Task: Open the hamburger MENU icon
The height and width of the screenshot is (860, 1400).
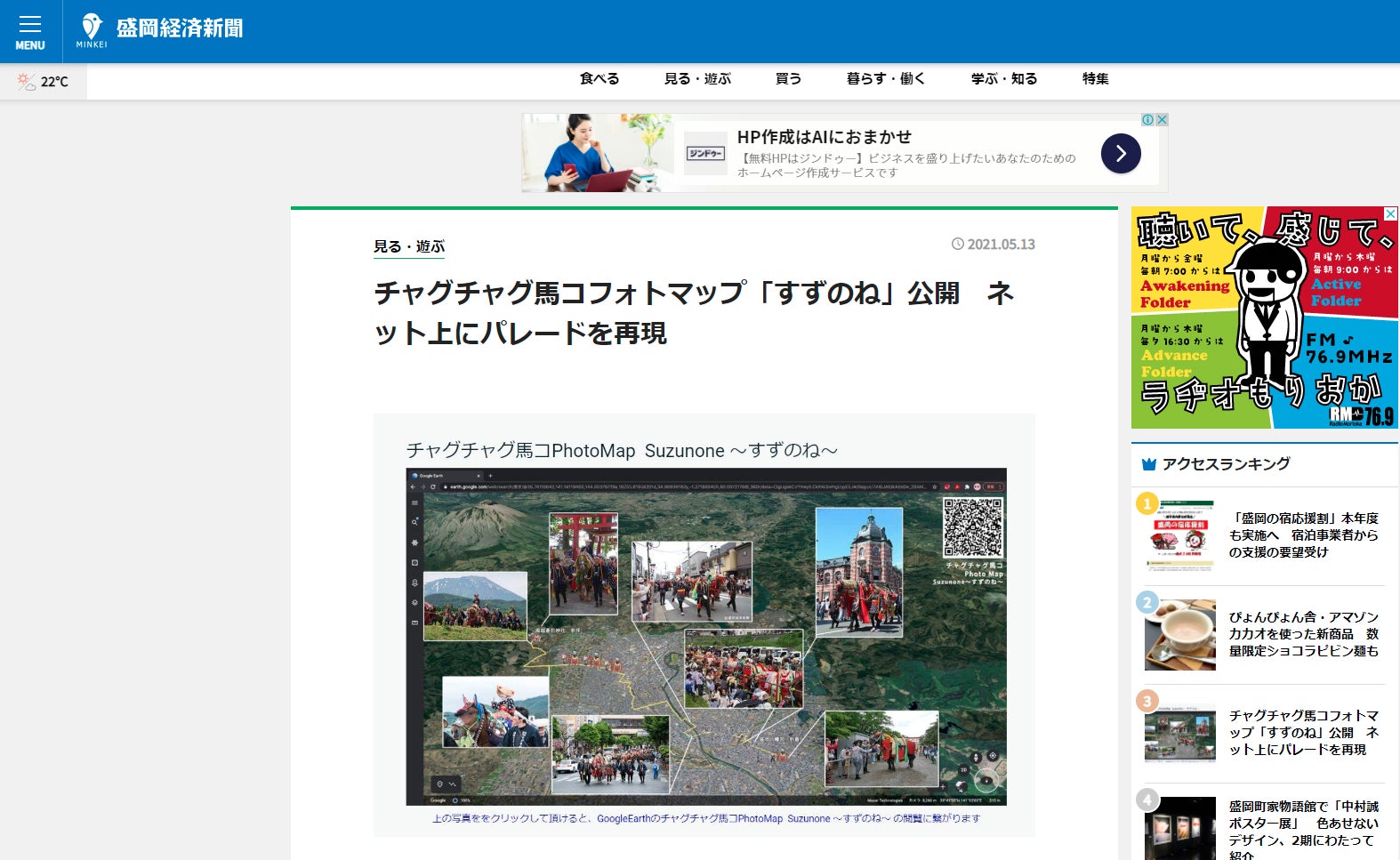Action: point(30,31)
